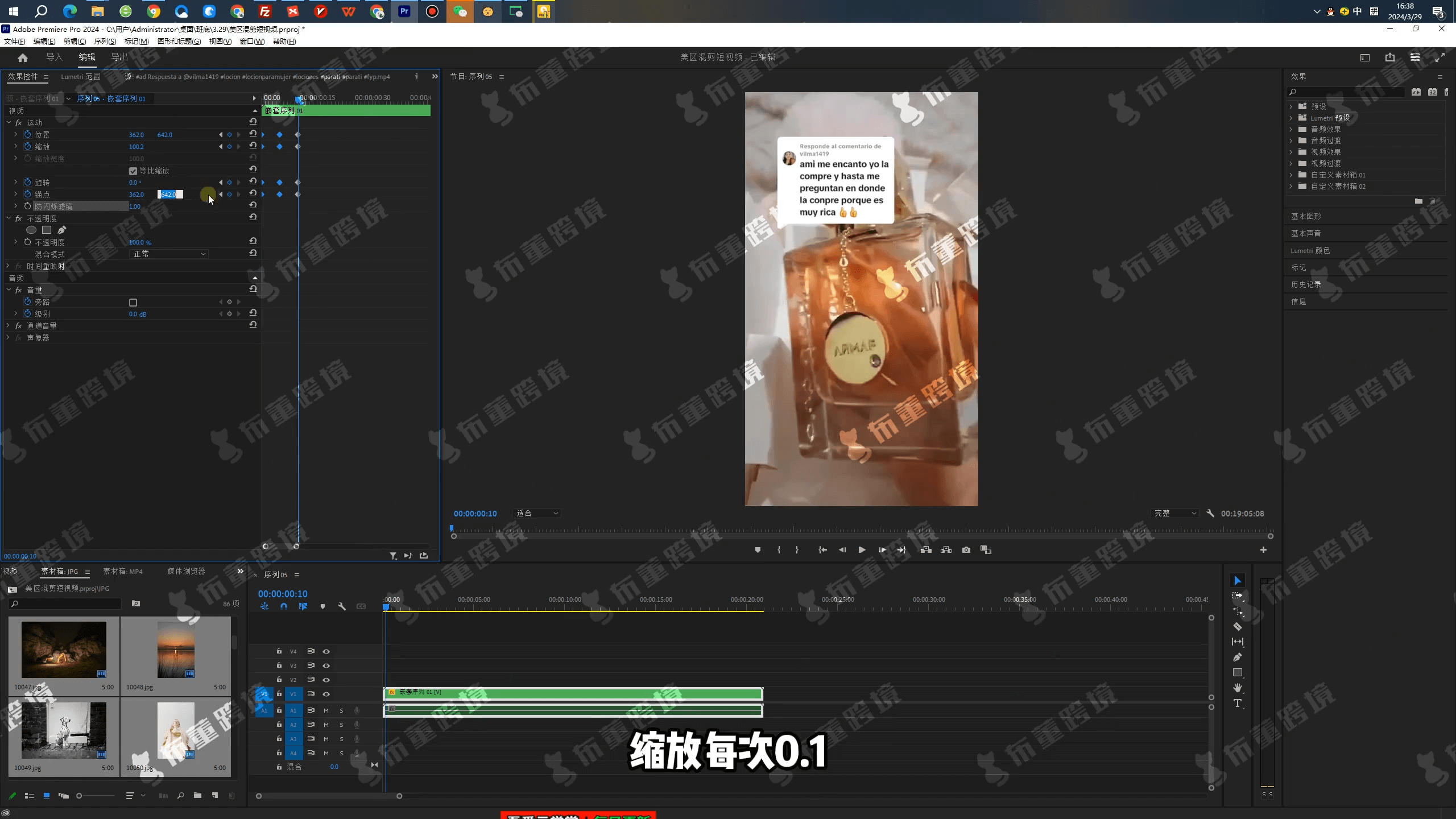The width and height of the screenshot is (1456, 819).
Task: Expand Time Remapping effect
Action: (8, 266)
